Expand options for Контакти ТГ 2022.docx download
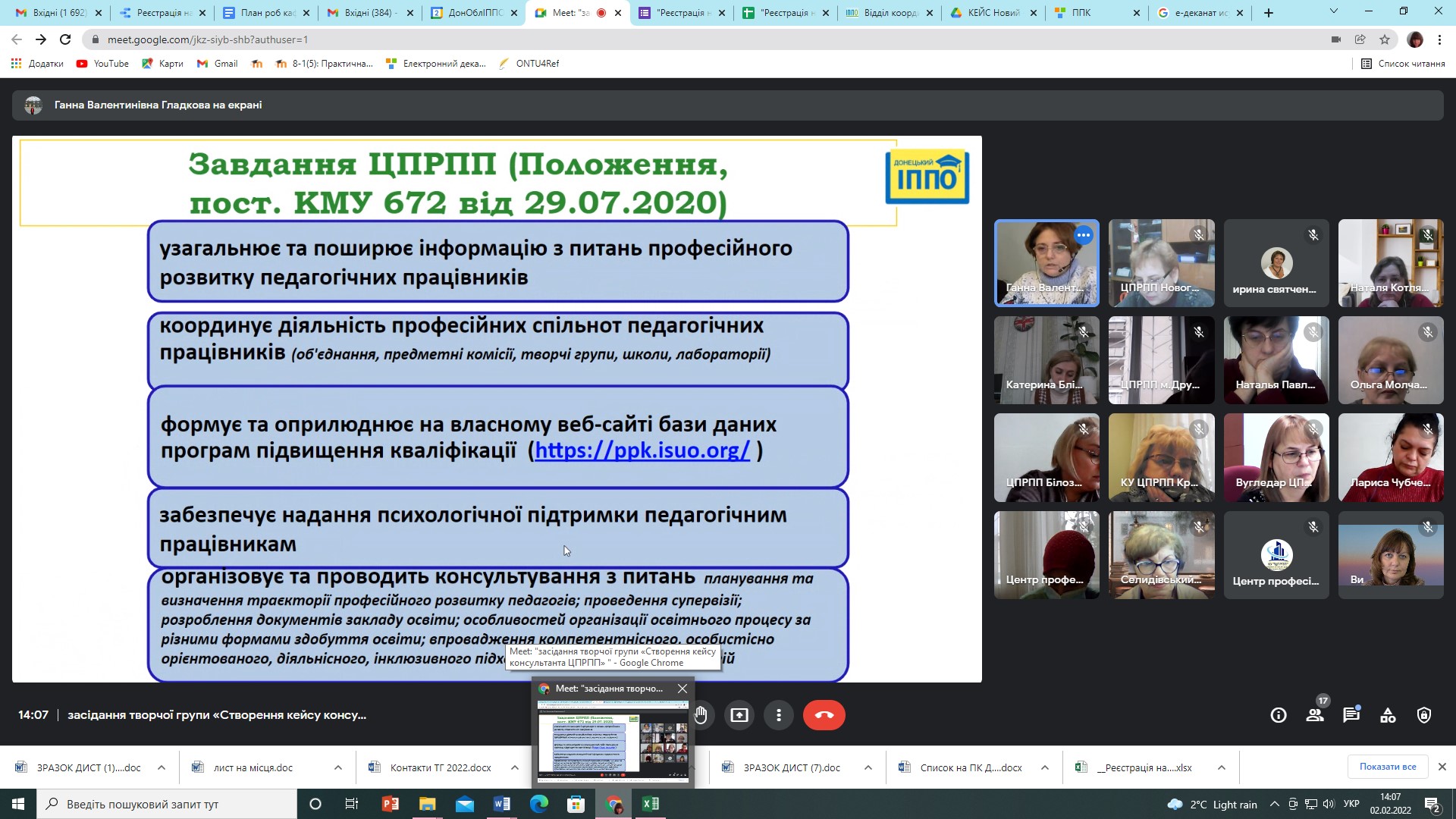Viewport: 1456px width, 819px height. click(x=515, y=767)
